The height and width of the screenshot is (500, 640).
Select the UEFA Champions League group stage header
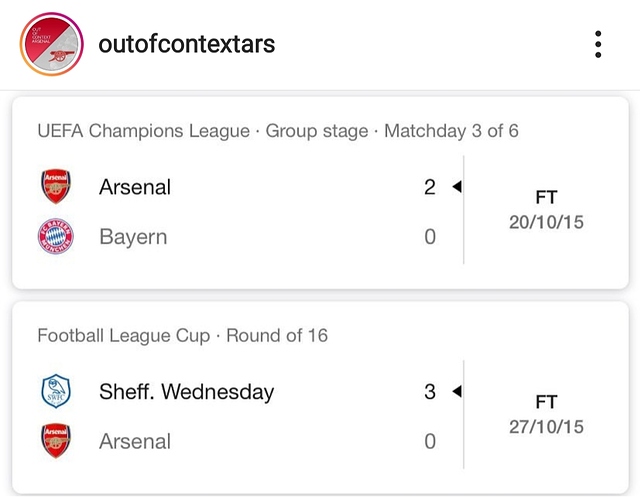click(278, 131)
